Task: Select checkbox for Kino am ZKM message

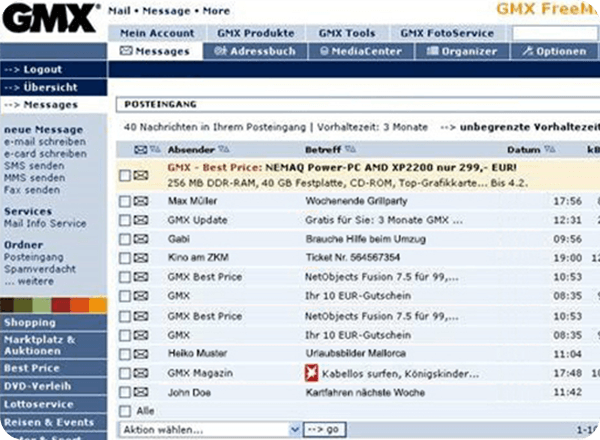Action: coord(125,258)
